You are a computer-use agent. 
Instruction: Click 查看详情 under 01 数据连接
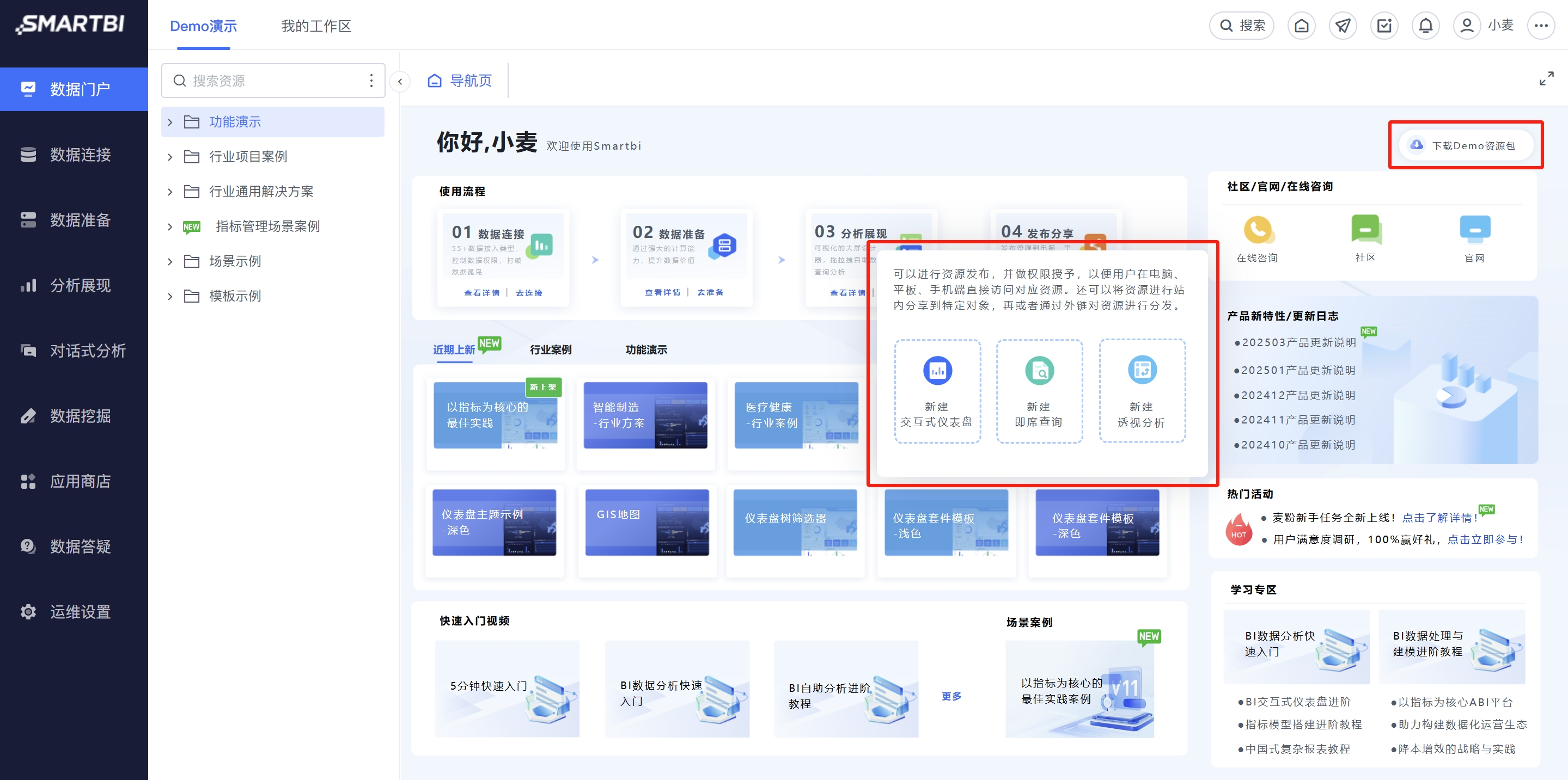(x=481, y=293)
